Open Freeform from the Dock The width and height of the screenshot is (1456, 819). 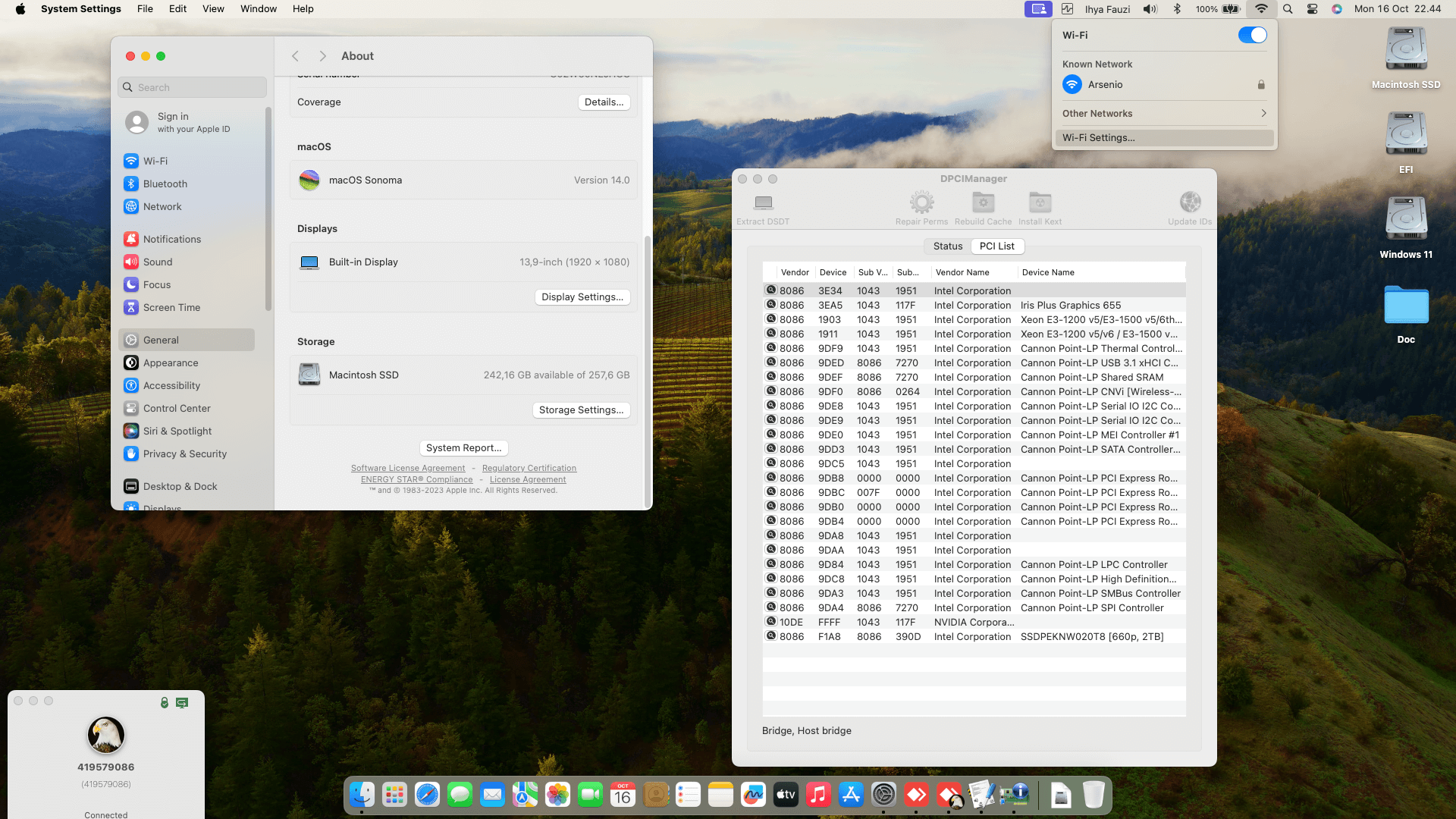point(753,795)
